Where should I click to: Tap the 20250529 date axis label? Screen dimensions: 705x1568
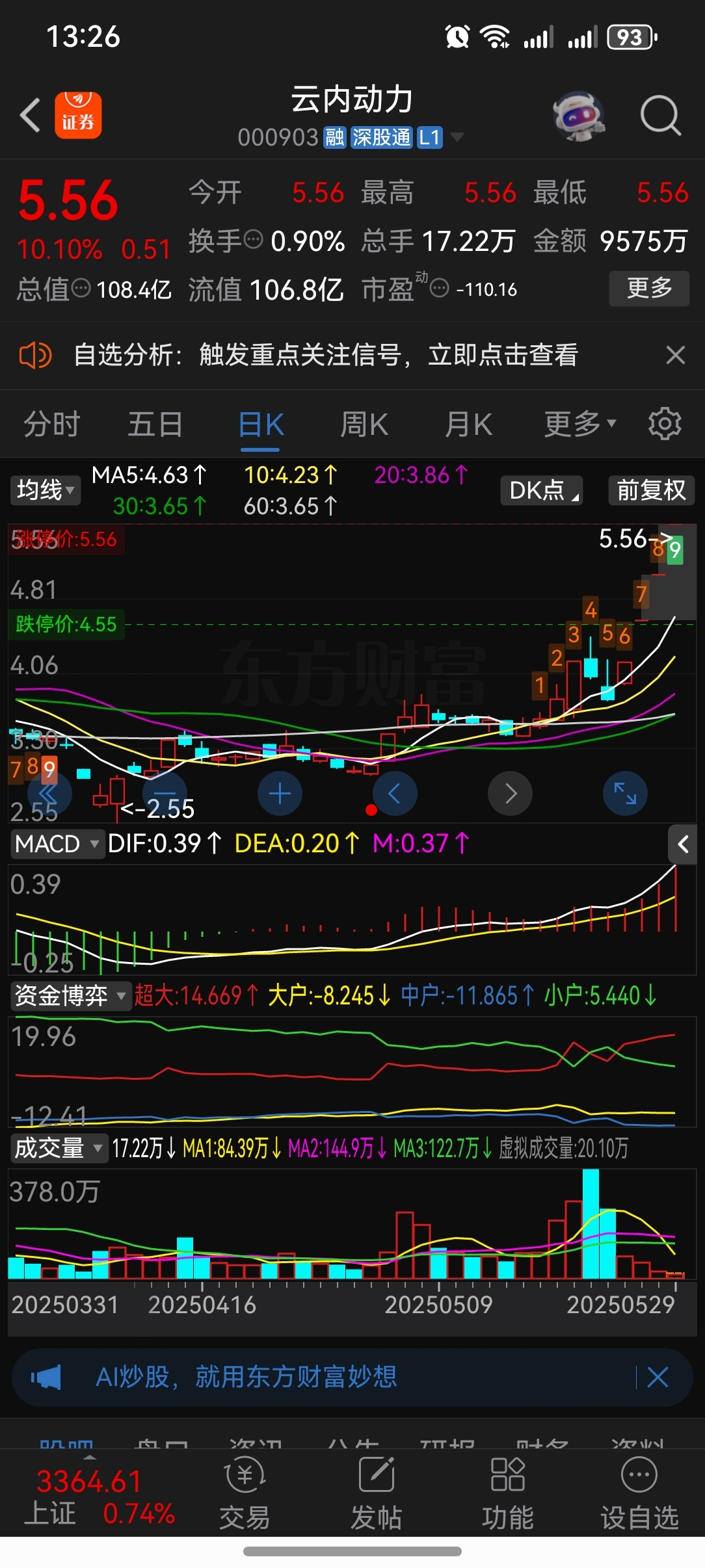620,1305
